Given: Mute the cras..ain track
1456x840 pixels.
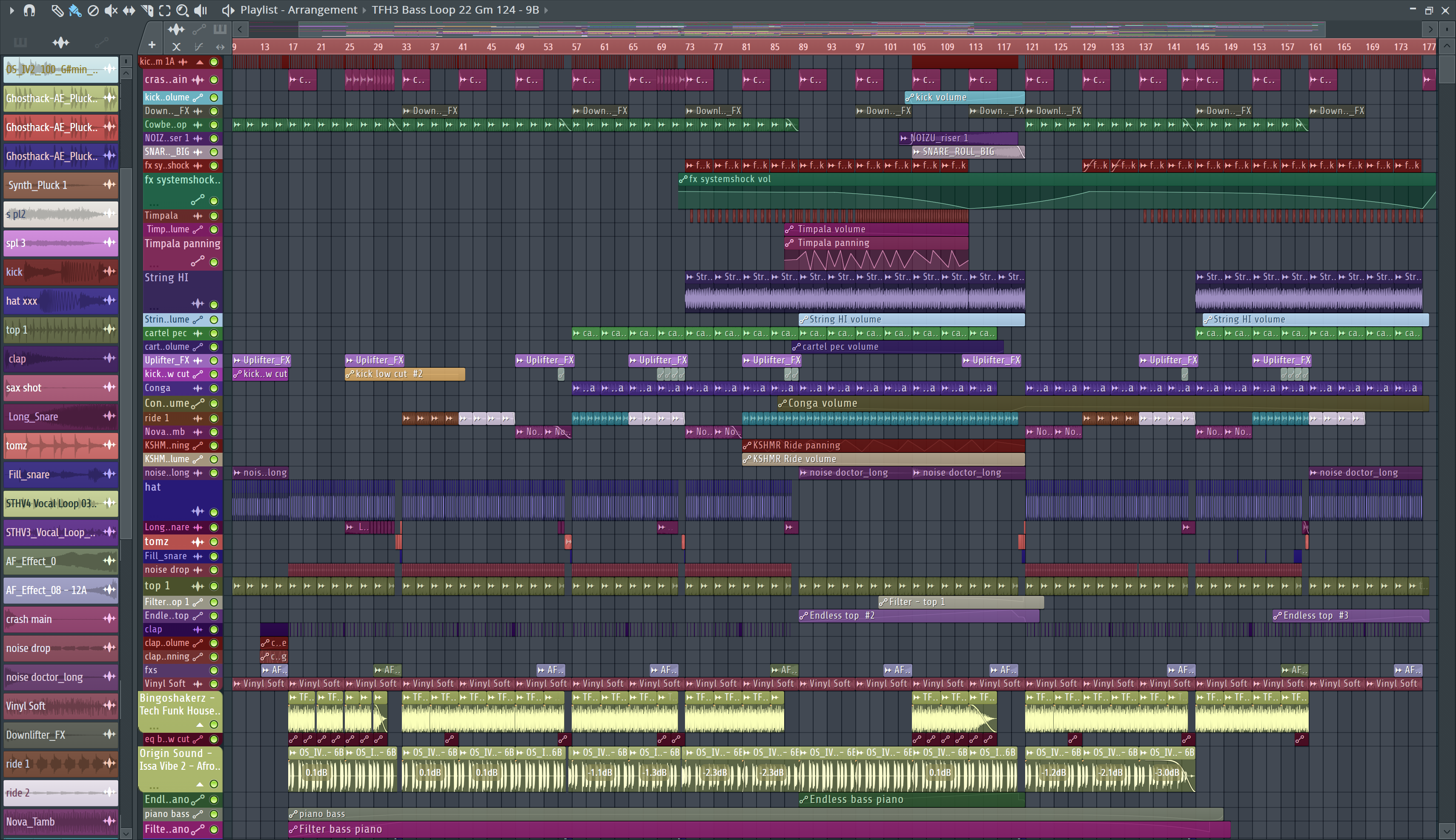Looking at the screenshot, I should (x=214, y=80).
